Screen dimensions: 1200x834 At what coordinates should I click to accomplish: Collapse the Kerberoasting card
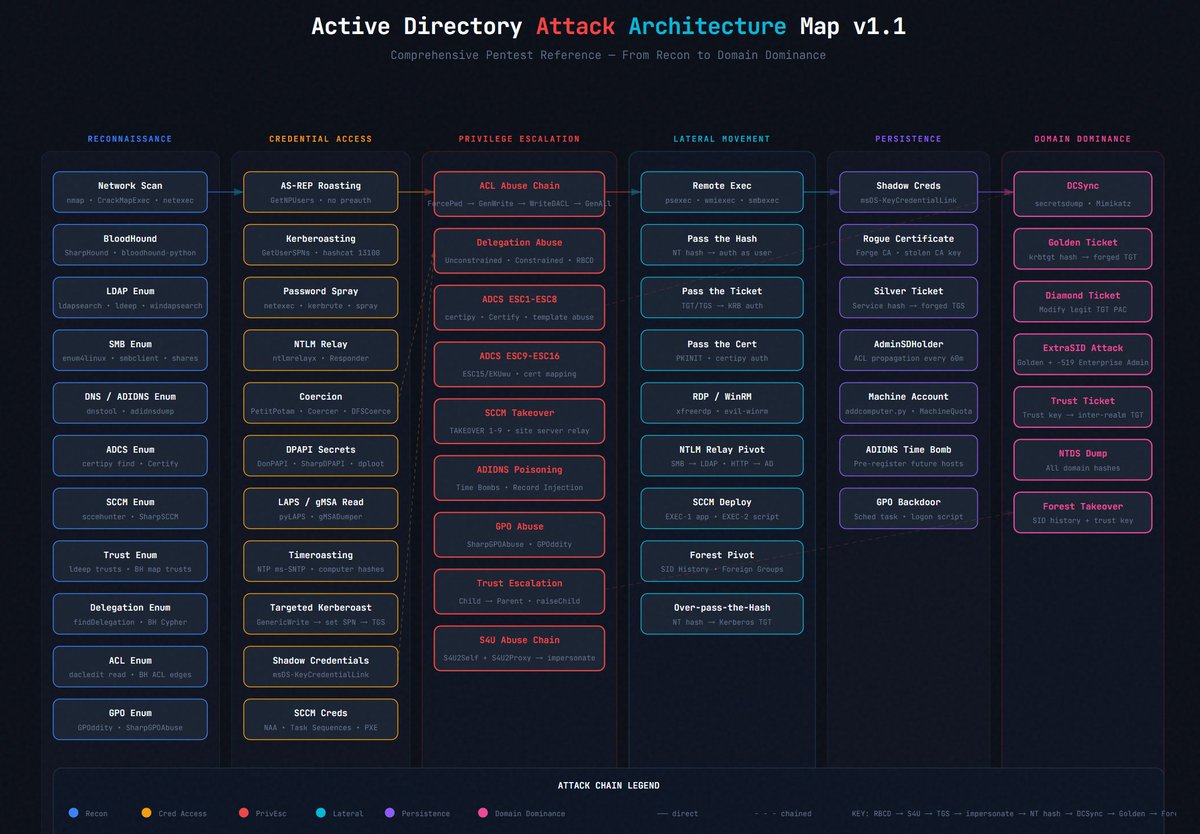[320, 245]
